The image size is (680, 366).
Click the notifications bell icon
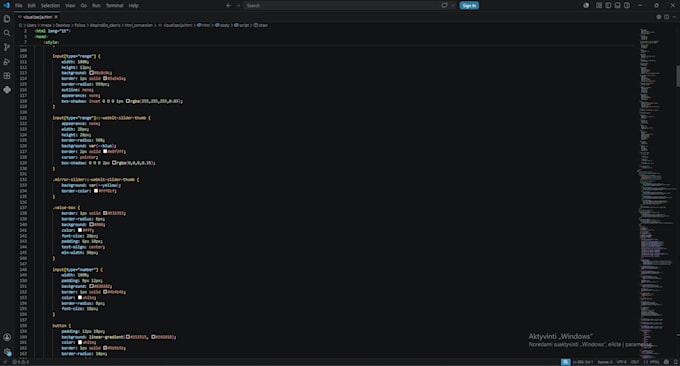coord(675,362)
